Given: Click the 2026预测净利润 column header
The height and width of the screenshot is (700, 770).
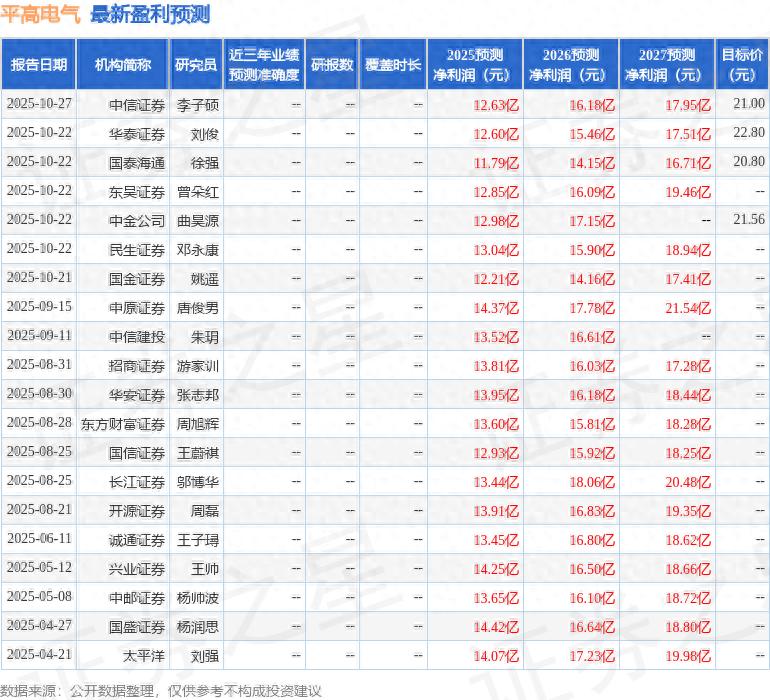Looking at the screenshot, I should pos(571,64).
